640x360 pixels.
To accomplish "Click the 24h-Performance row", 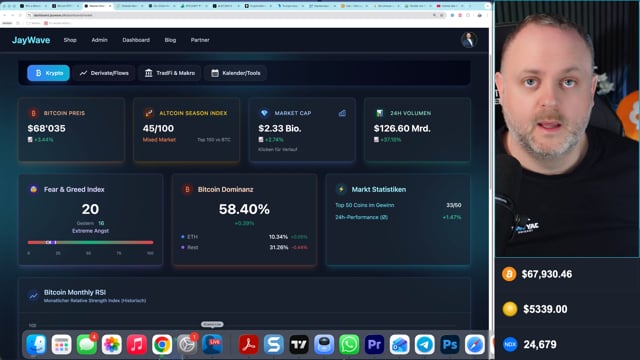I will 398,217.
